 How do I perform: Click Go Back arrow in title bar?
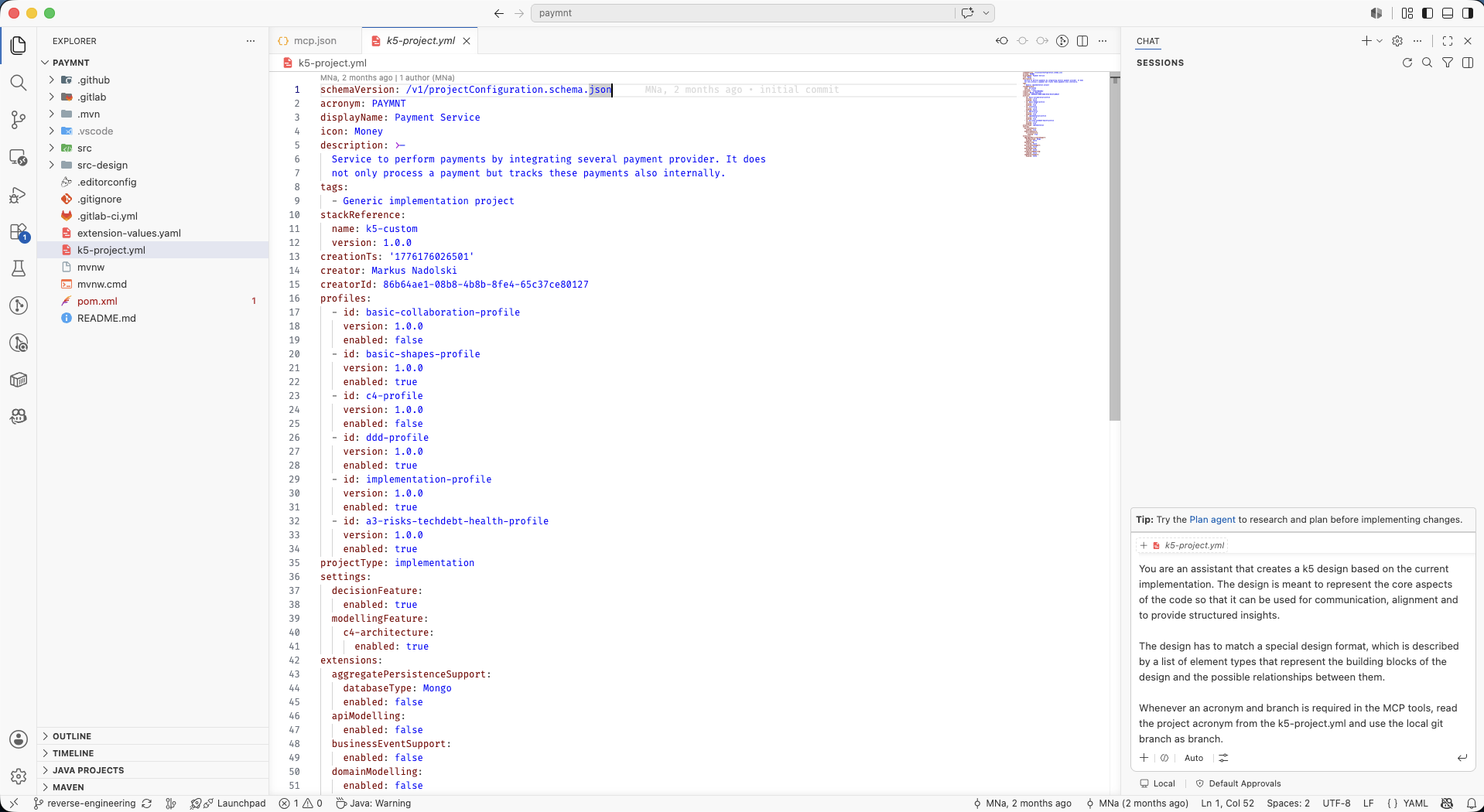(x=499, y=13)
